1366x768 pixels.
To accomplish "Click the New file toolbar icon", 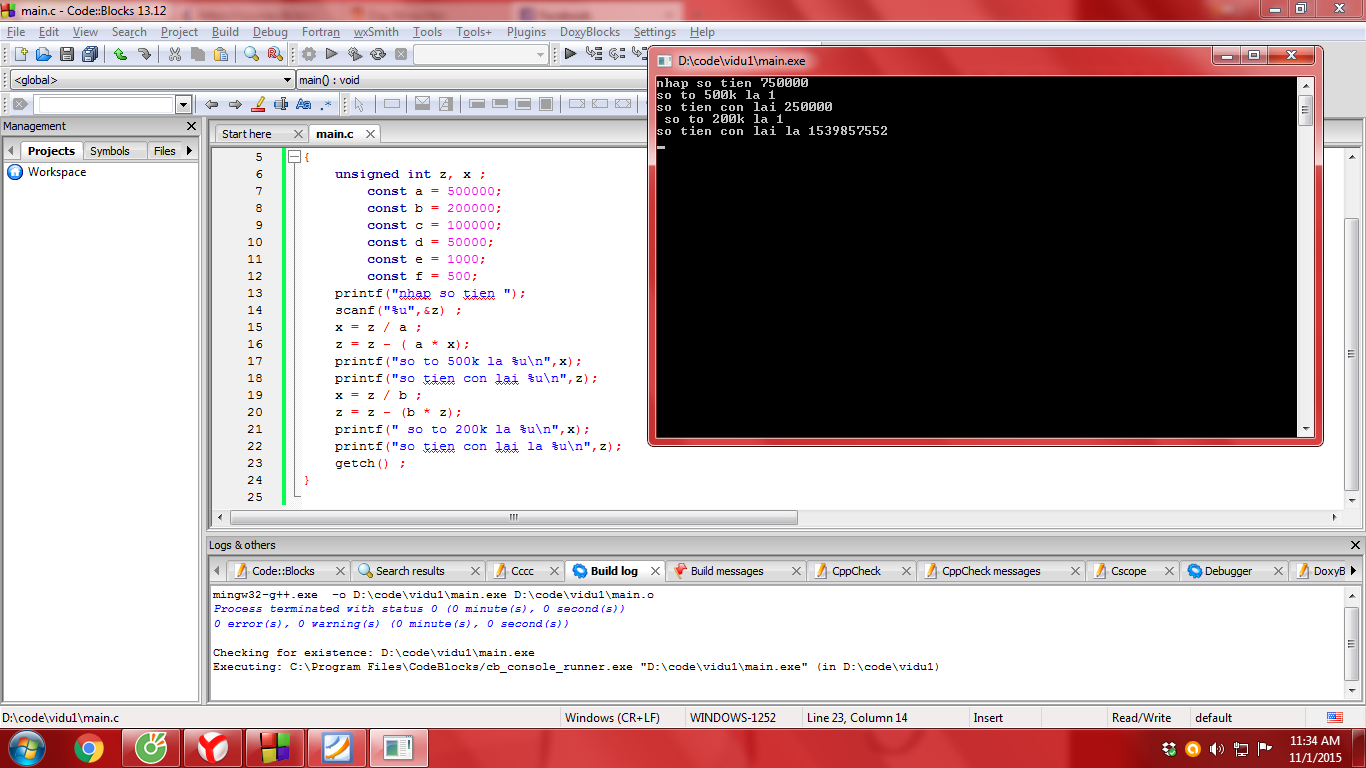I will coord(19,54).
